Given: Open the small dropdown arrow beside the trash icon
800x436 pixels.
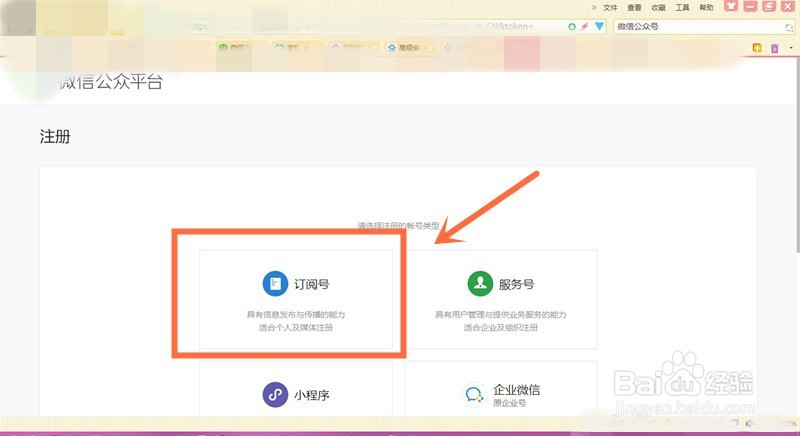Looking at the screenshot, I should point(791,48).
